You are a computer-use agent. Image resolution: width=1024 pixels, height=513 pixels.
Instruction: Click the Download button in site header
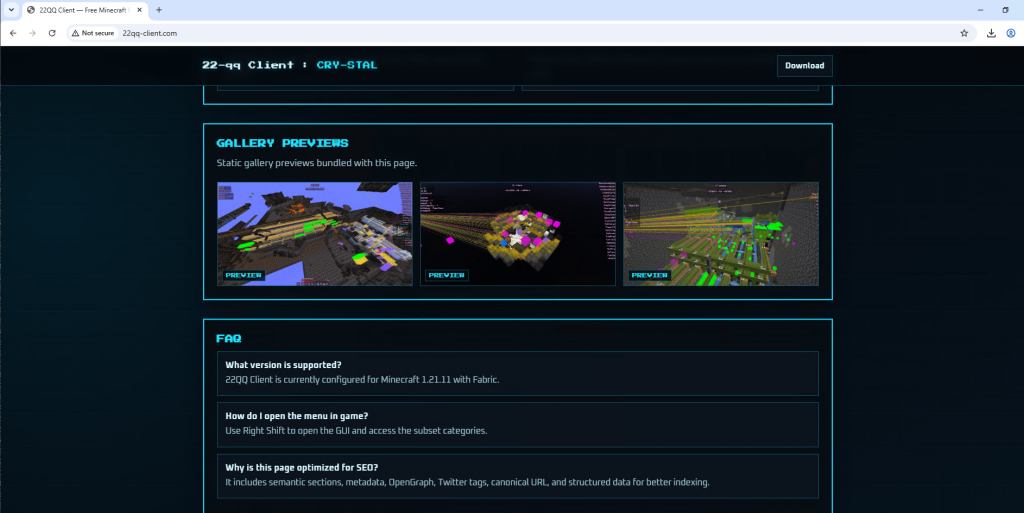[x=805, y=65]
